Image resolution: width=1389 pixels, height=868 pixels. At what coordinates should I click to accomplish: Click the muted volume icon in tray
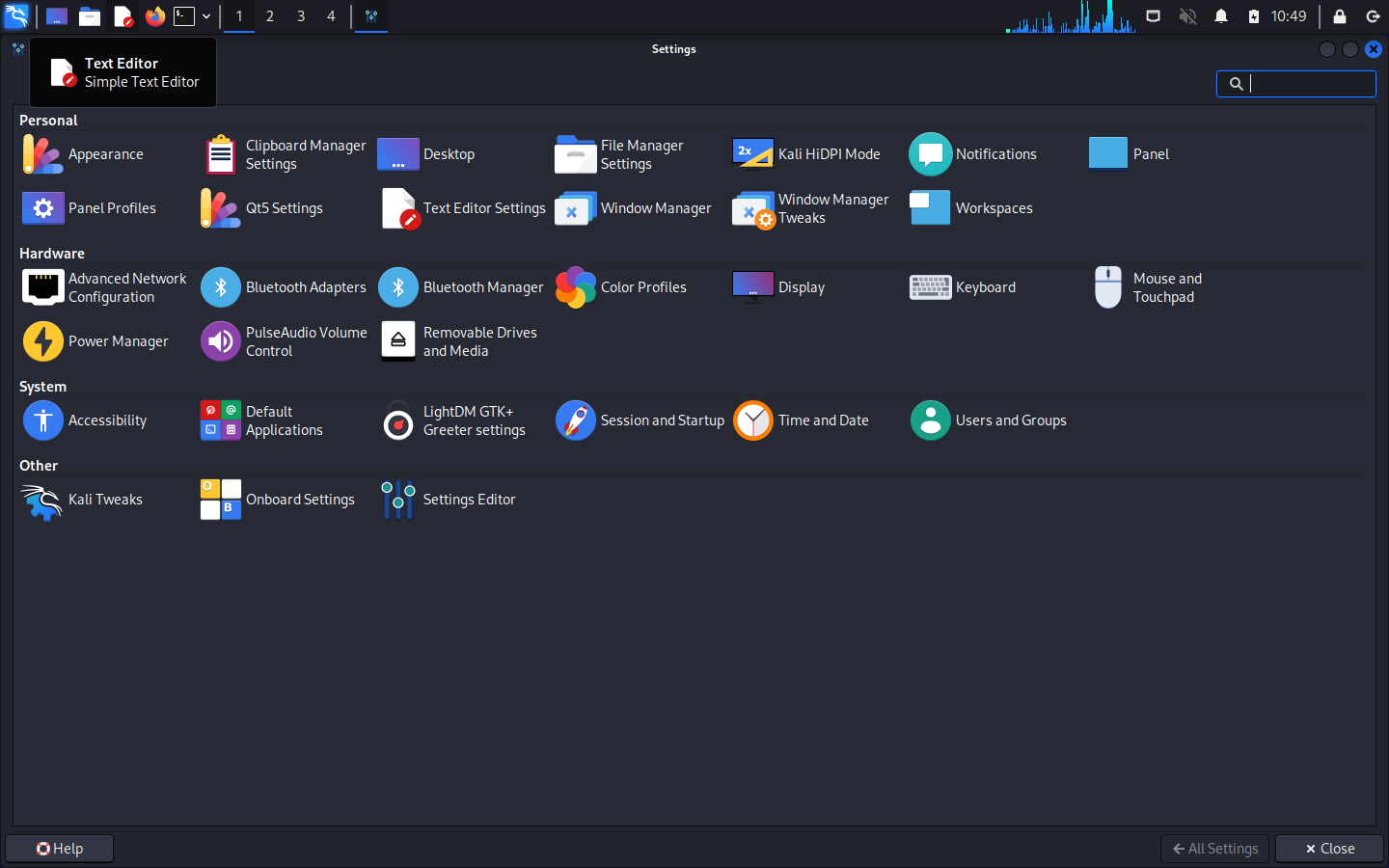click(1188, 16)
